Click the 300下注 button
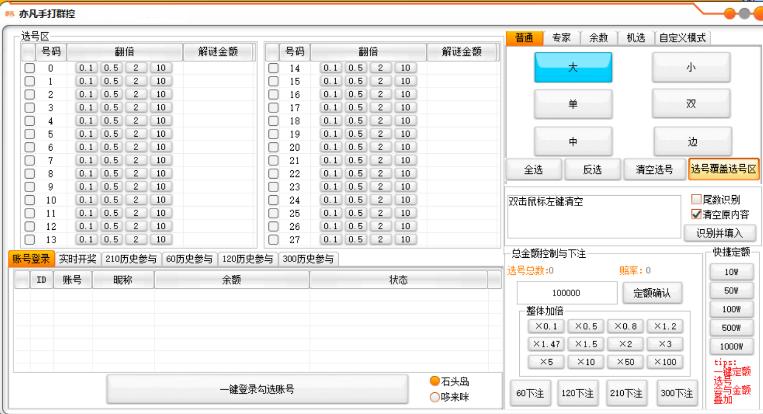 [x=677, y=393]
